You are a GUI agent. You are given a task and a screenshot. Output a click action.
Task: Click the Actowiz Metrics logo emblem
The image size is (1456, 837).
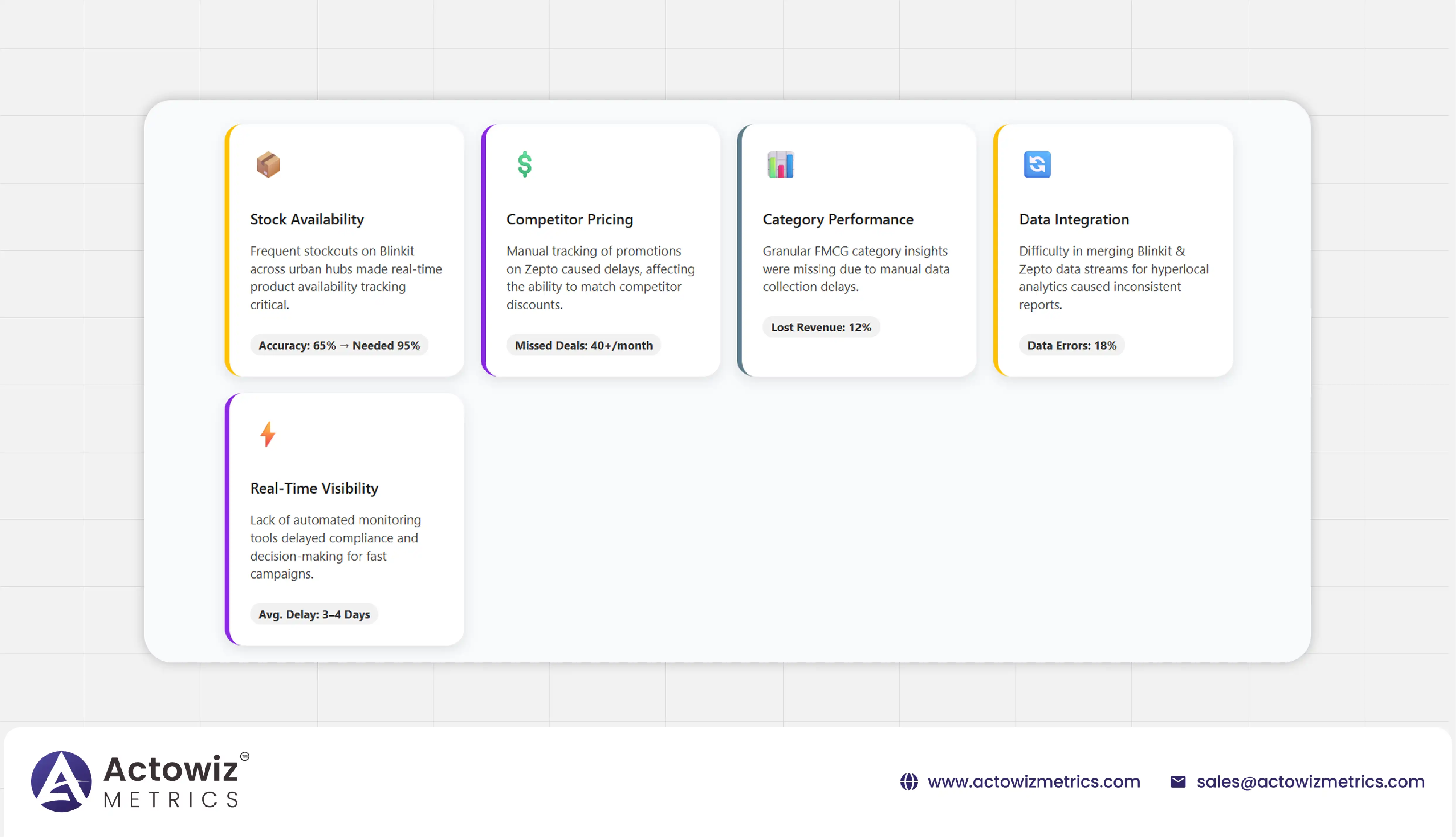[61, 781]
